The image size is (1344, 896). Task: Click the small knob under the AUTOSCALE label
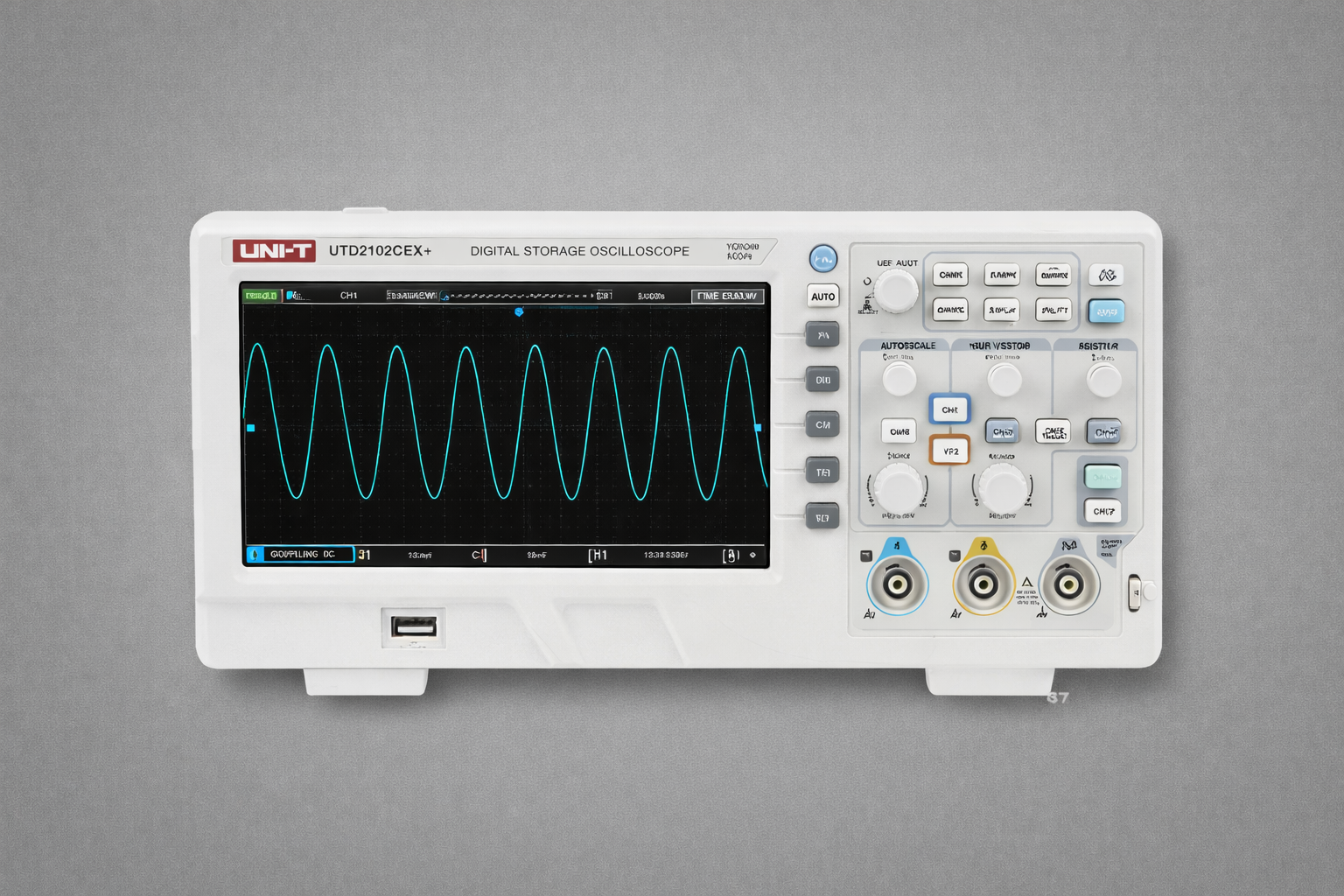(x=899, y=380)
